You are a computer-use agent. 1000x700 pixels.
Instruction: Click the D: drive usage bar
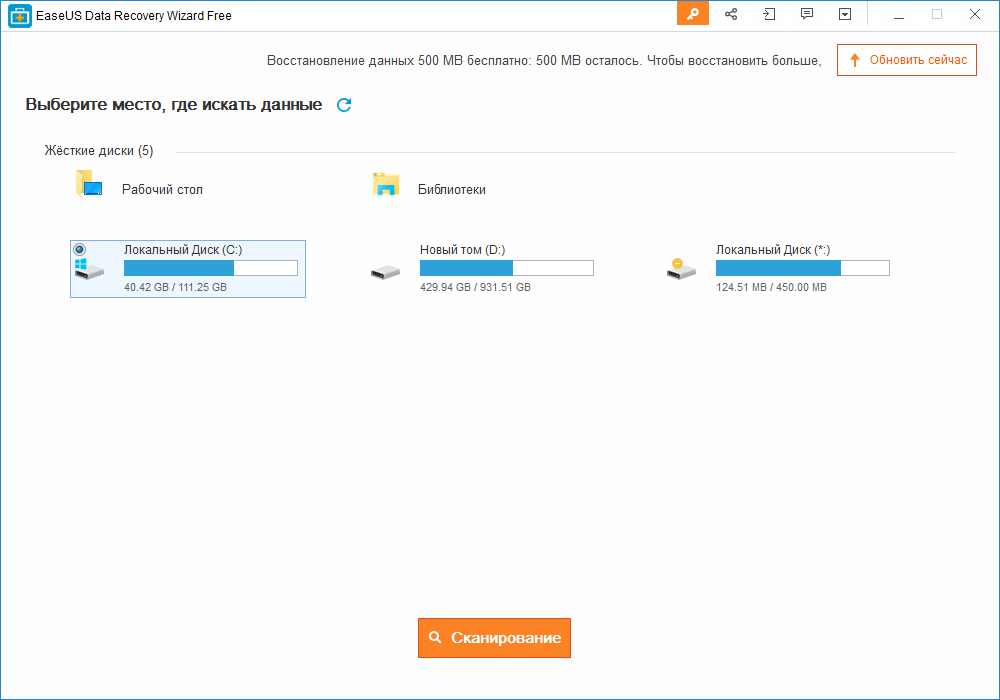tap(506, 268)
